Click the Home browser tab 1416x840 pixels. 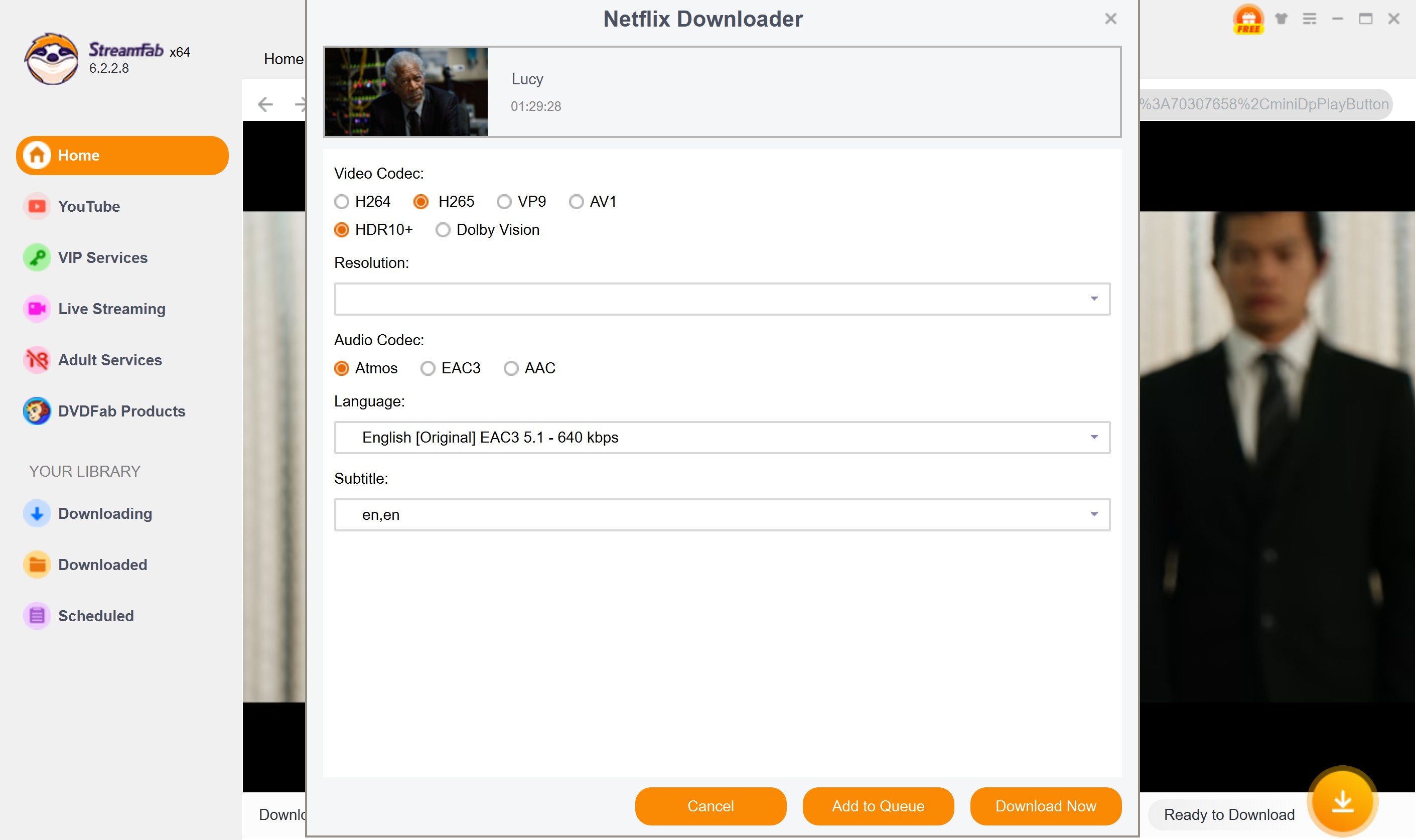(284, 59)
